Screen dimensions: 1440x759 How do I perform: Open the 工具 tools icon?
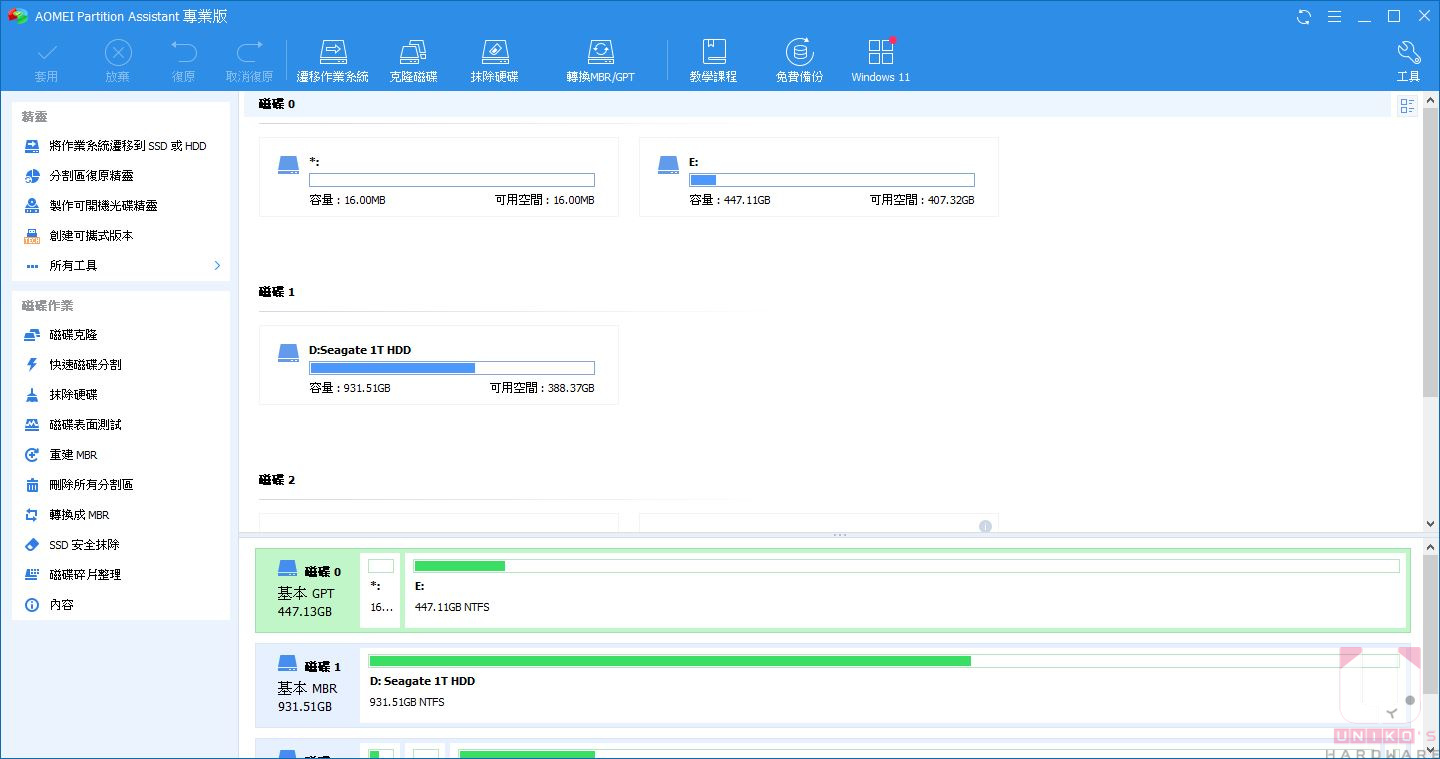1408,61
